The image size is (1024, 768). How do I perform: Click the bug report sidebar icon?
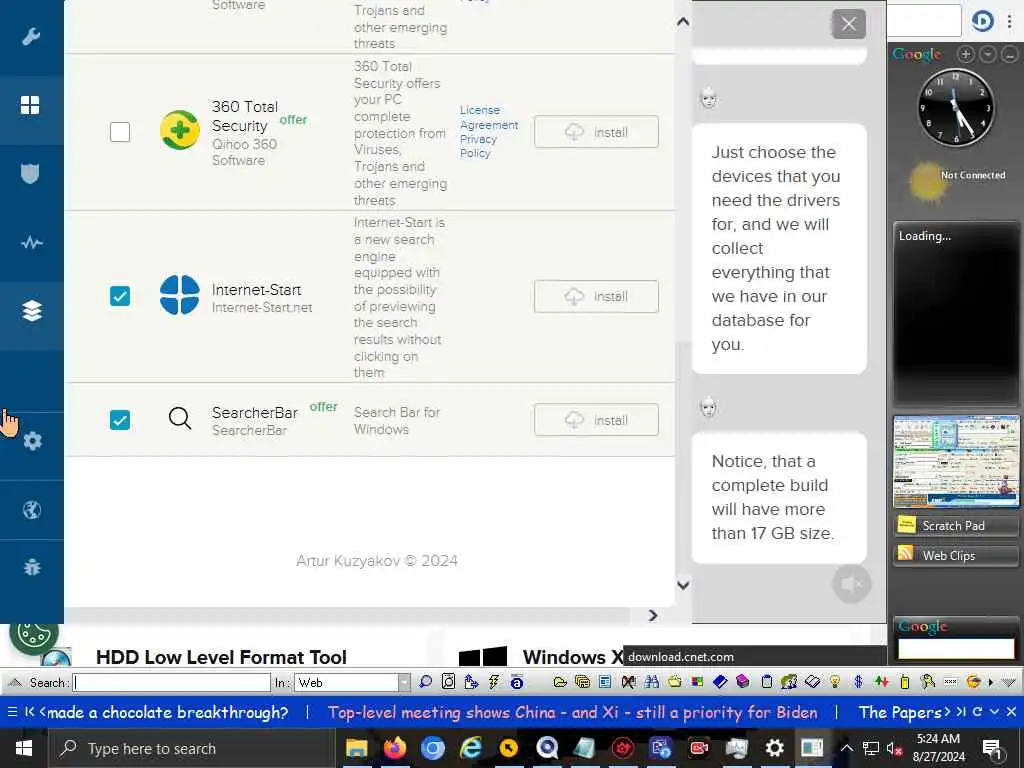tap(32, 567)
